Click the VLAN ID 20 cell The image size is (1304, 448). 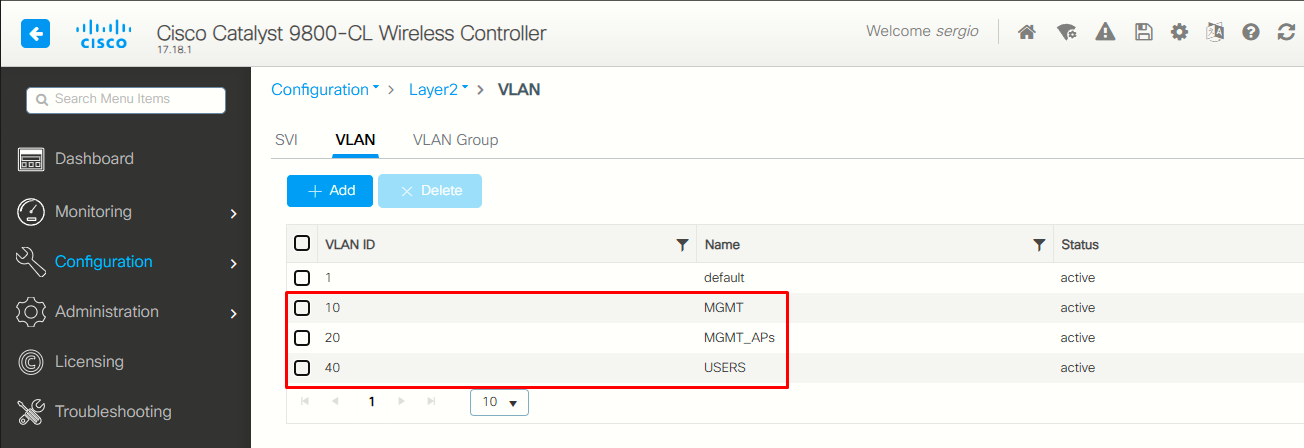[x=332, y=338]
